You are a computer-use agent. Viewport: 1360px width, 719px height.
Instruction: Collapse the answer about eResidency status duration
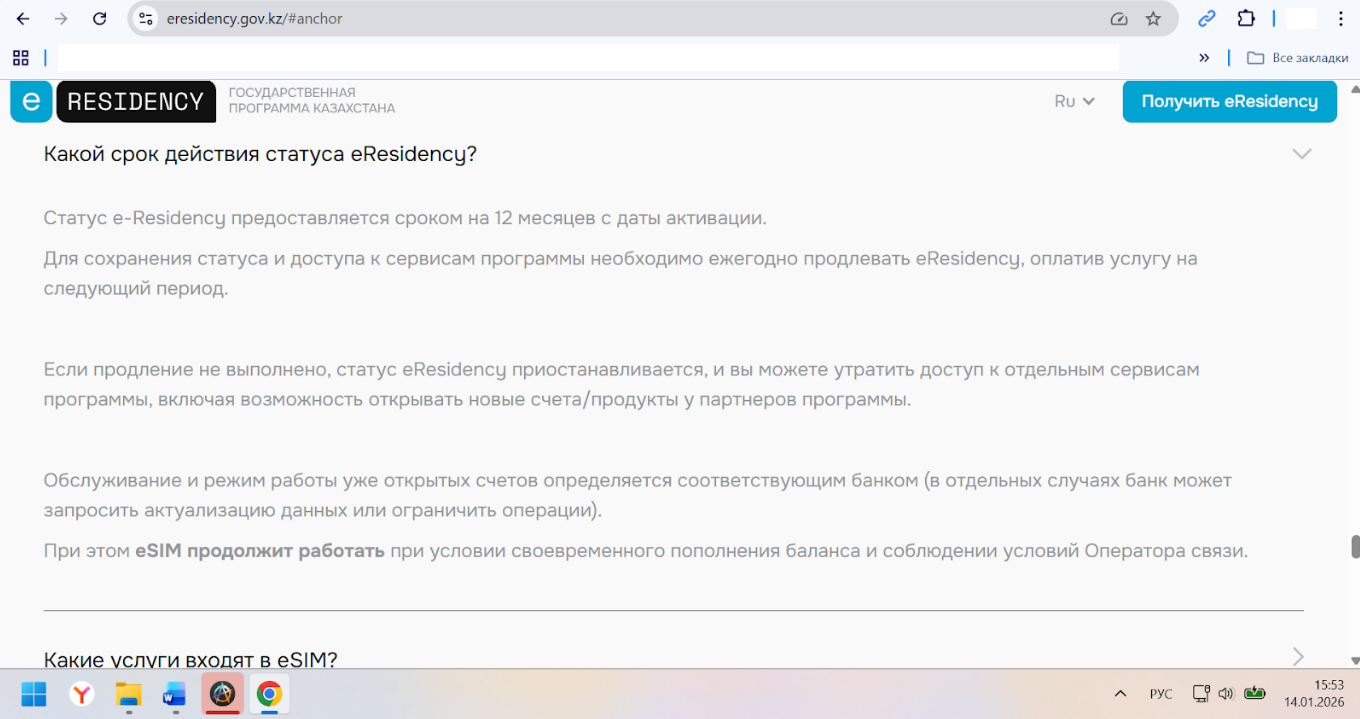(x=1302, y=154)
